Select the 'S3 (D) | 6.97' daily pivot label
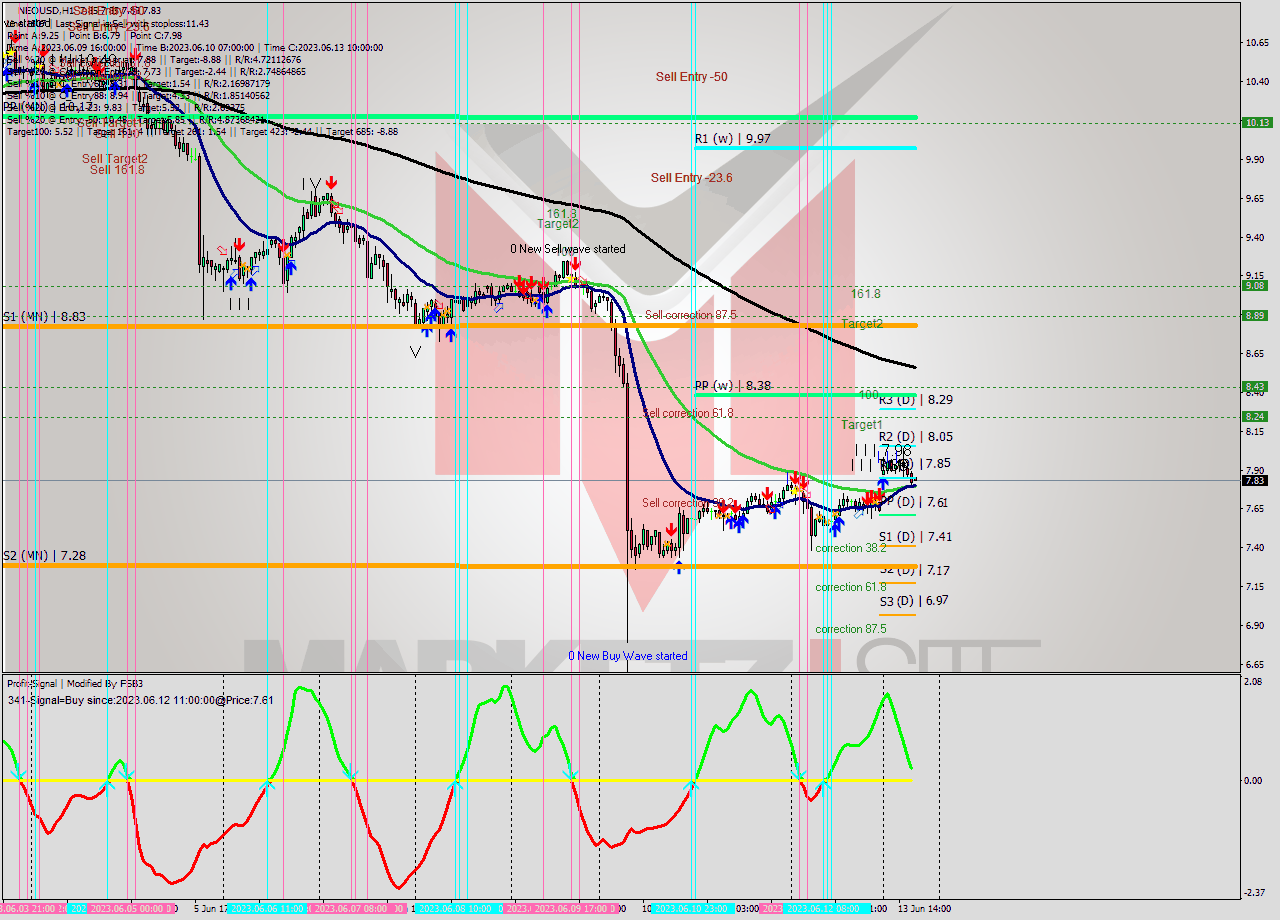This screenshot has width=1280, height=920. [914, 601]
